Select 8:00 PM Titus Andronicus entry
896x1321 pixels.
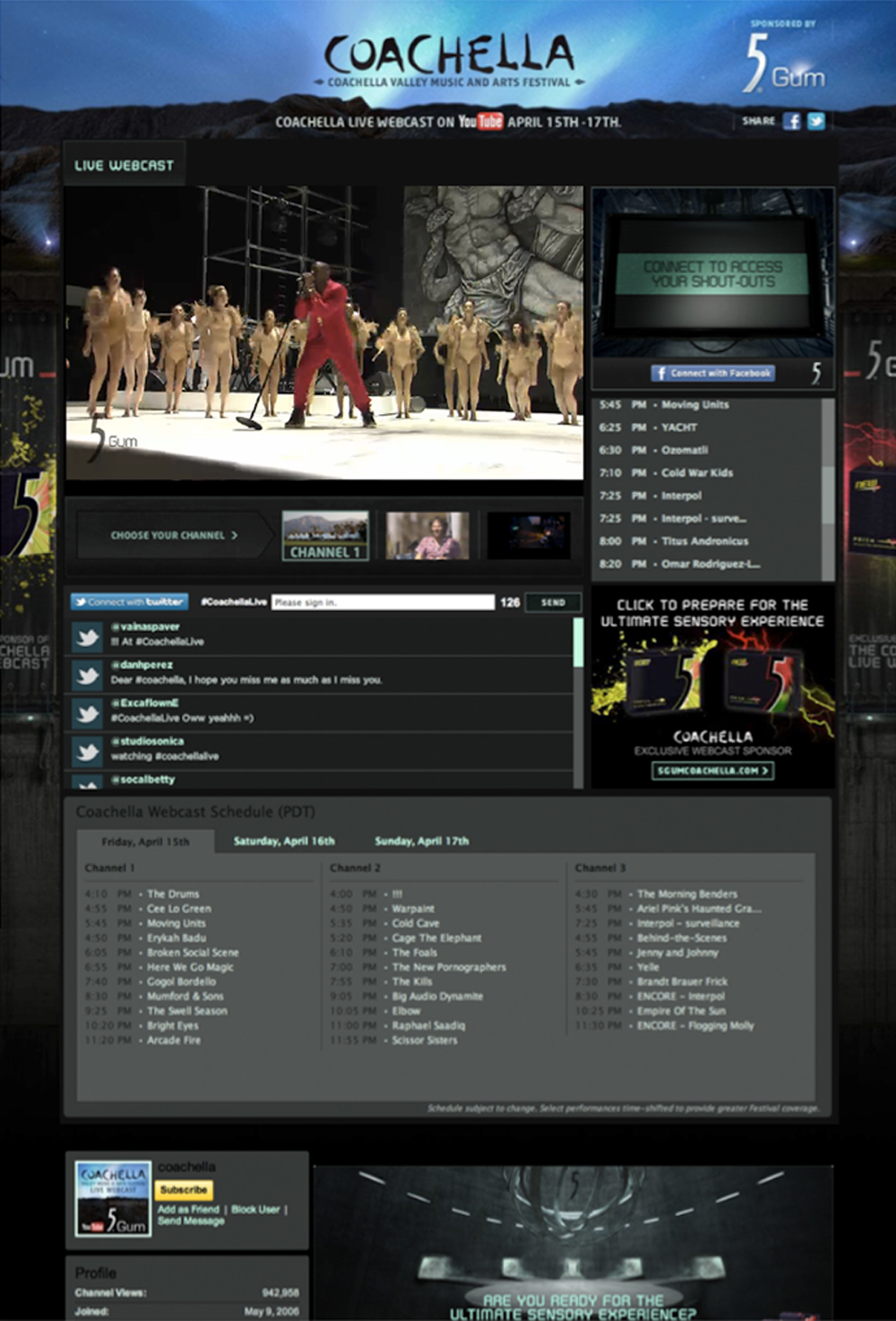point(674,541)
